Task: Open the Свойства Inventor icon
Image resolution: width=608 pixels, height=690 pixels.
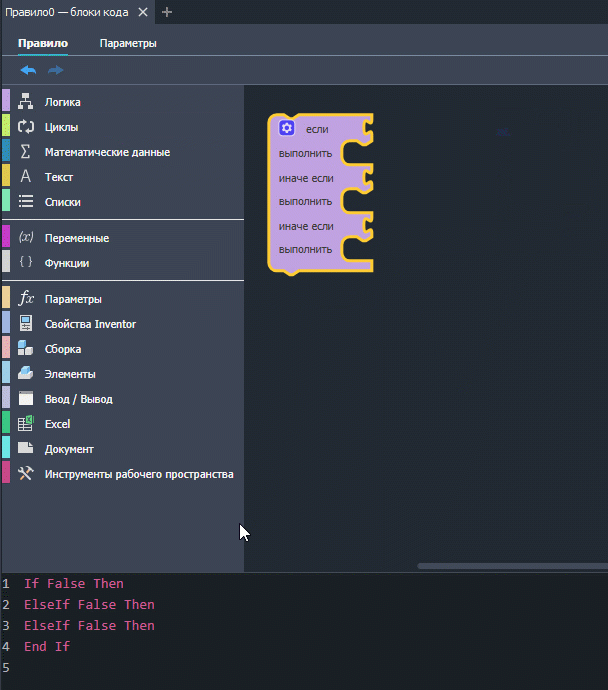Action: click(x=26, y=323)
